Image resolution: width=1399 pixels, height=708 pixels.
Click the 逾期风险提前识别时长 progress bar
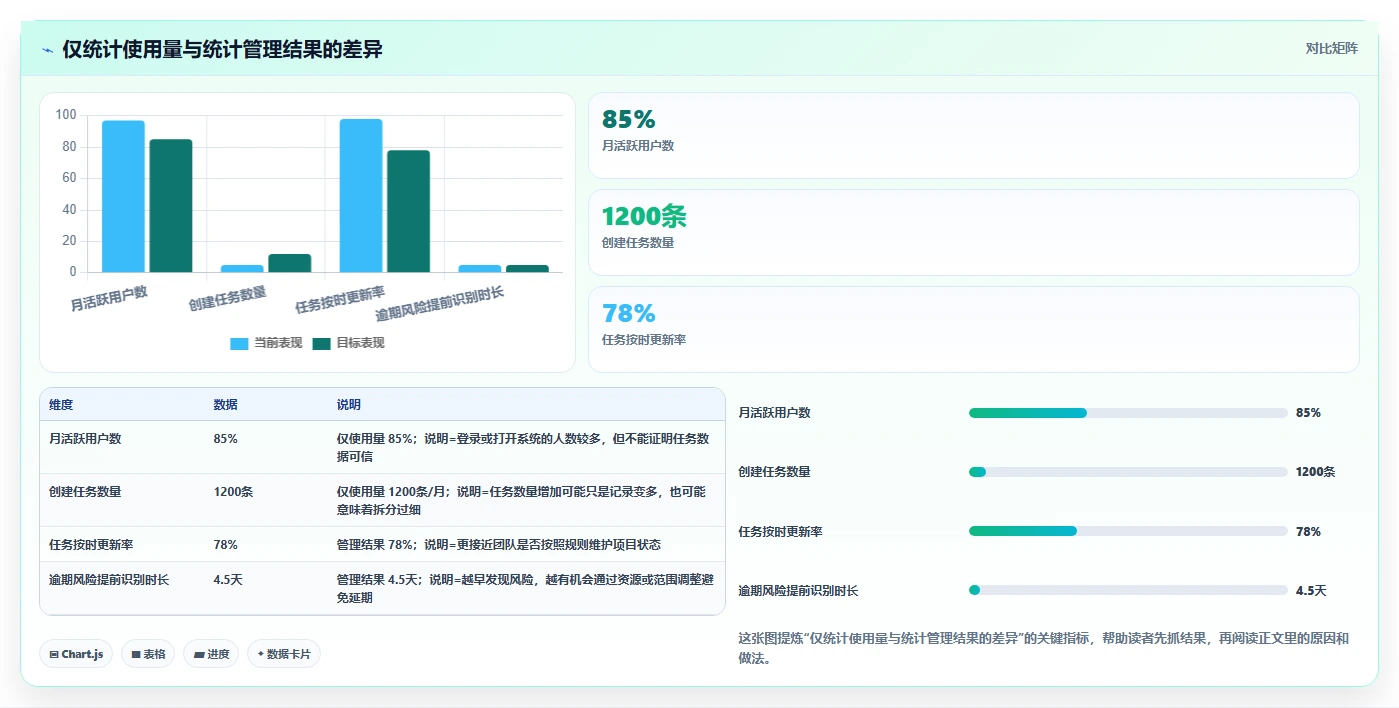(1128, 590)
